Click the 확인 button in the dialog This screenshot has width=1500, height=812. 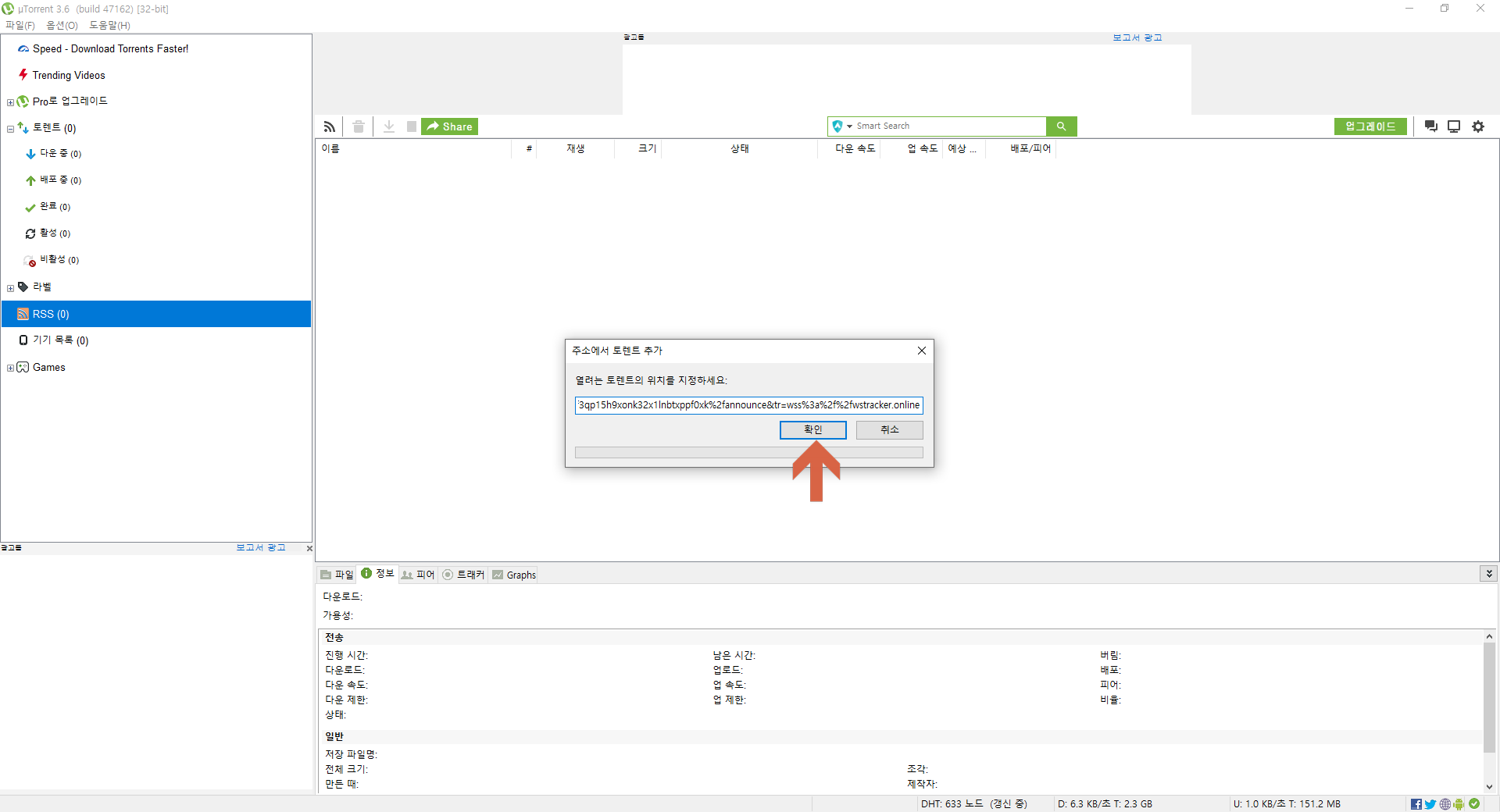coord(812,430)
